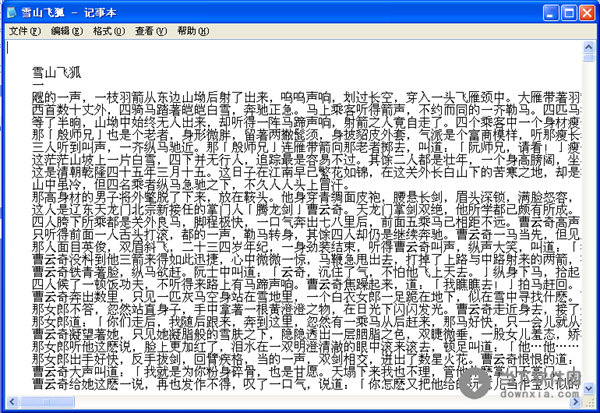Image resolution: width=600 pixels, height=413 pixels.
Task: Click the line starting with 曹云奇铁青著脸
Action: click(x=306, y=272)
